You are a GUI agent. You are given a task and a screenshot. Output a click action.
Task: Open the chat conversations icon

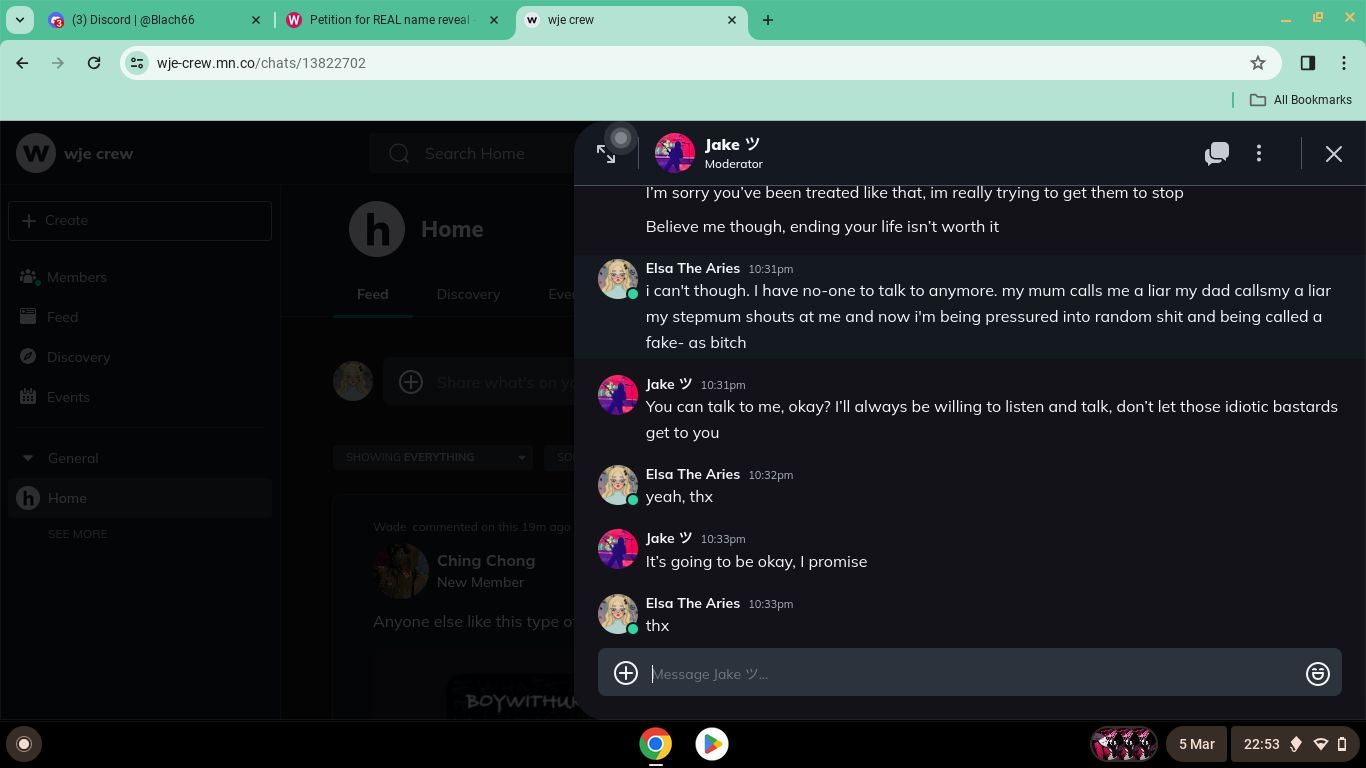pyautogui.click(x=1216, y=154)
